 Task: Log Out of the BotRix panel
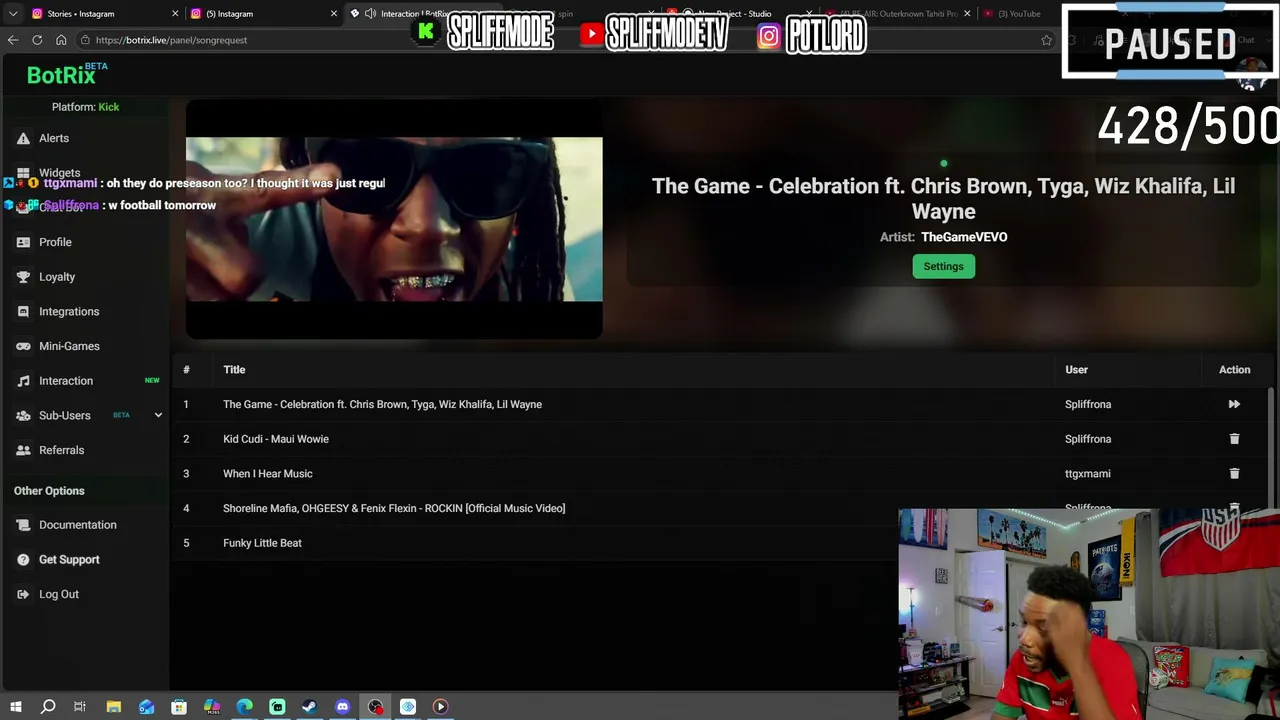coord(59,594)
